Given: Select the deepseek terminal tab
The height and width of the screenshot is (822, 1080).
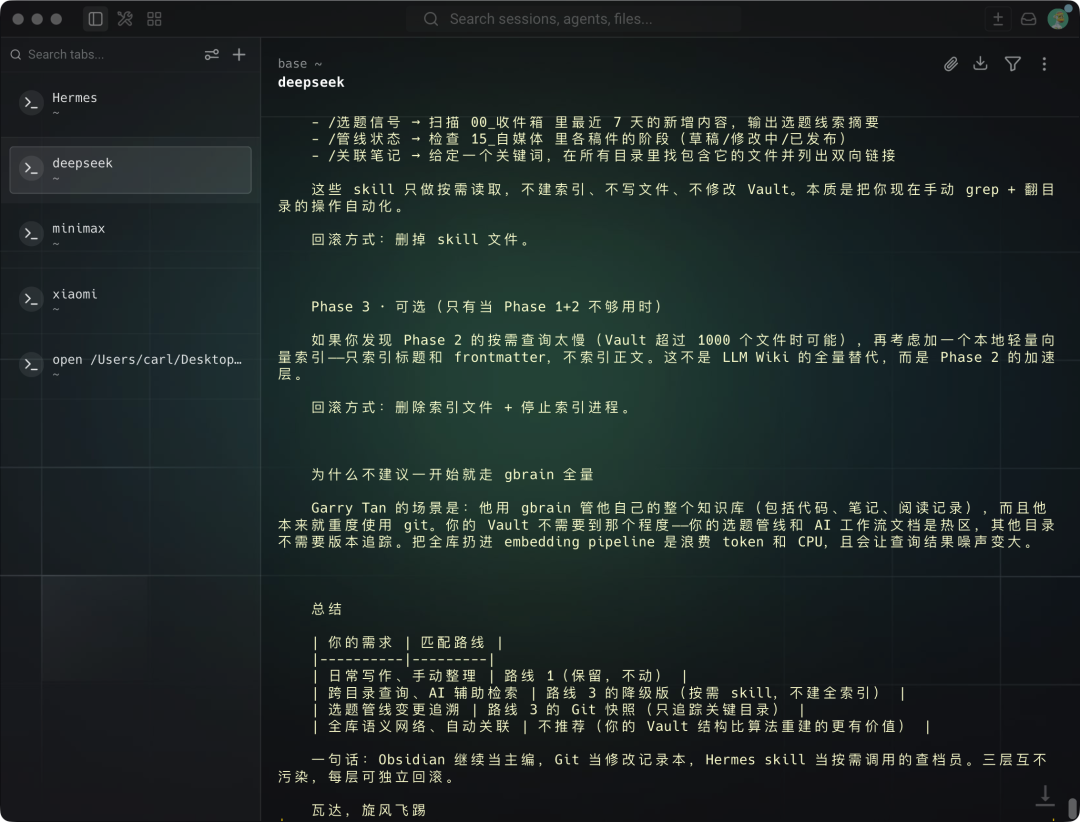Looking at the screenshot, I should (130, 169).
